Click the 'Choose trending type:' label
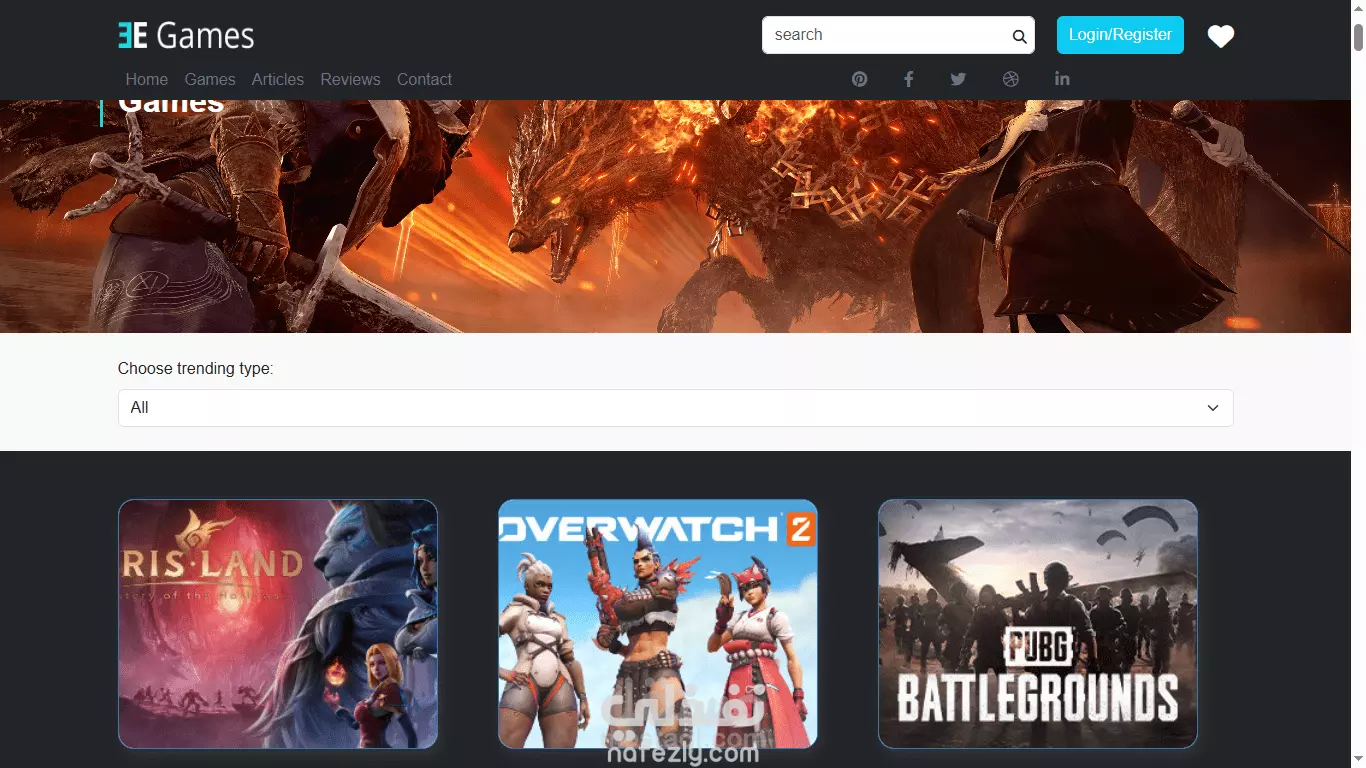This screenshot has width=1366, height=768. tap(195, 369)
